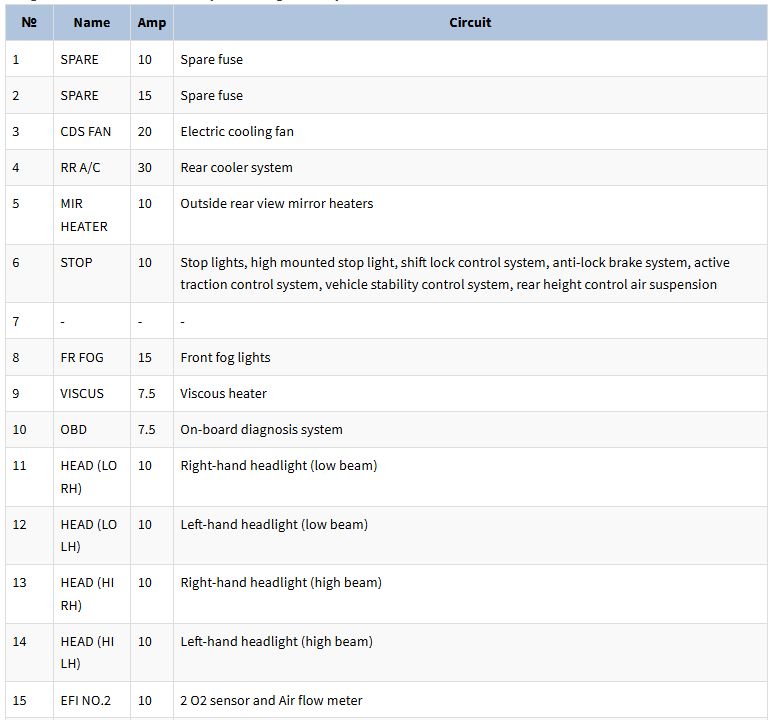Click the "7.5" amp value for OBD
The height and width of the screenshot is (720, 772).
pos(147,429)
